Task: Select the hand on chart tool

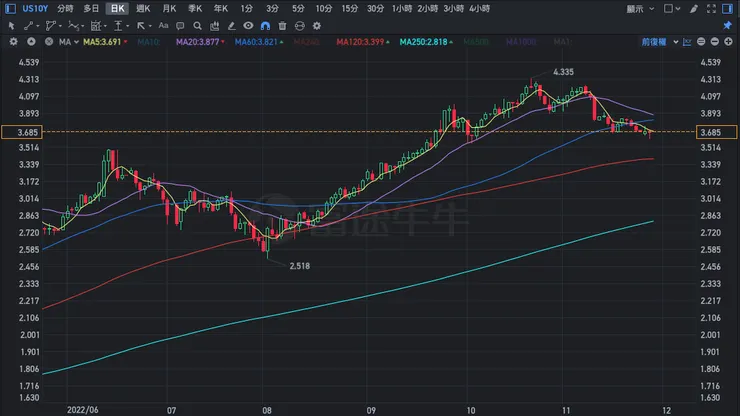Action: pos(214,26)
